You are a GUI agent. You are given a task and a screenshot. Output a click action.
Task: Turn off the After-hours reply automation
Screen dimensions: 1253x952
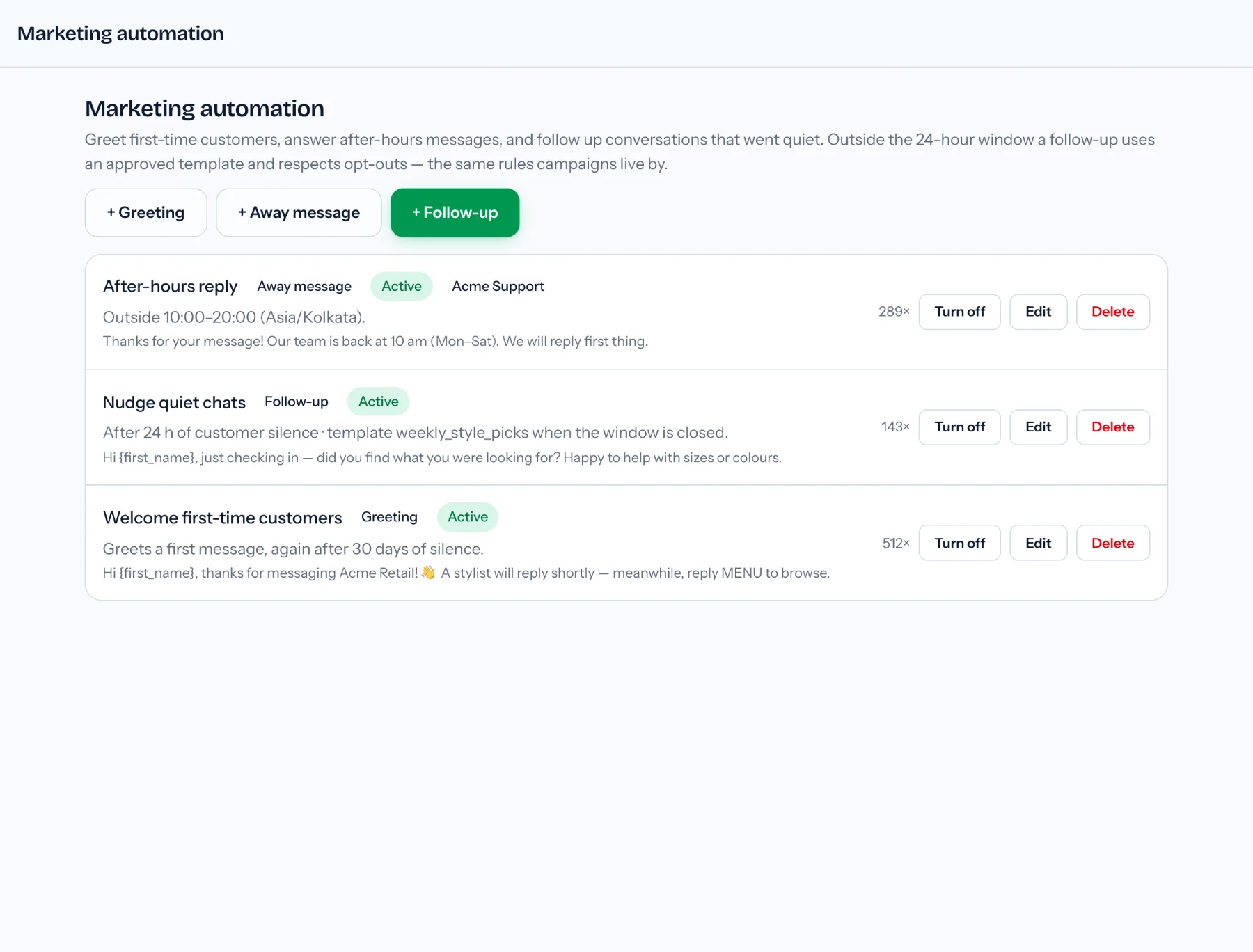pyautogui.click(x=959, y=312)
